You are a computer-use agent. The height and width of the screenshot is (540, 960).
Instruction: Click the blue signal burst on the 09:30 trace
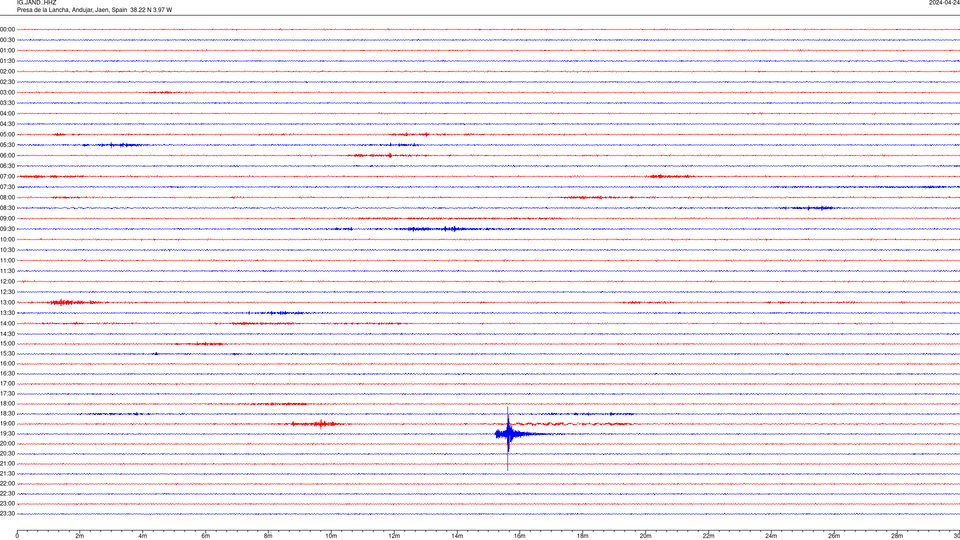point(435,229)
